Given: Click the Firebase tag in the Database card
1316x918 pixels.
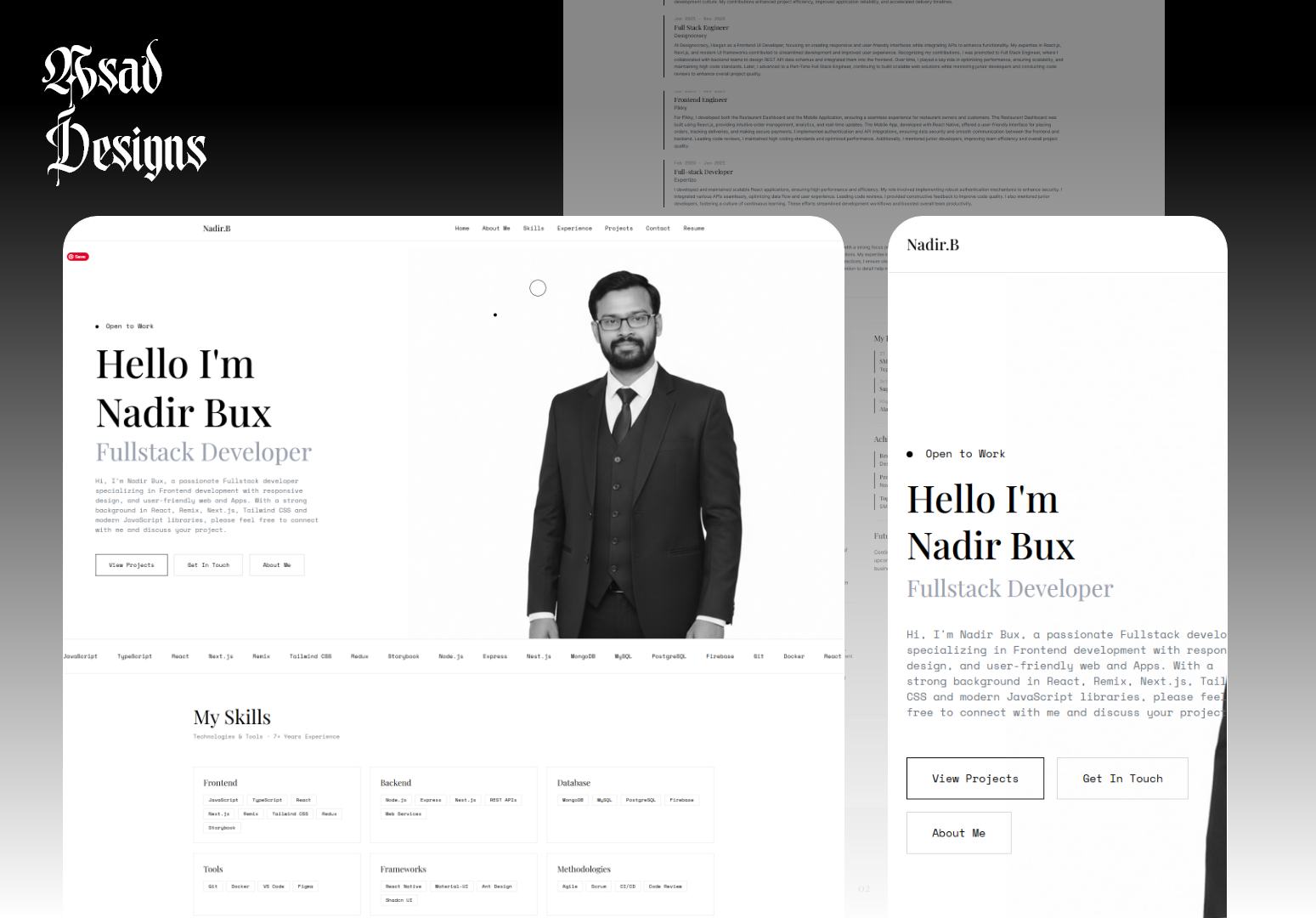Looking at the screenshot, I should 681,800.
